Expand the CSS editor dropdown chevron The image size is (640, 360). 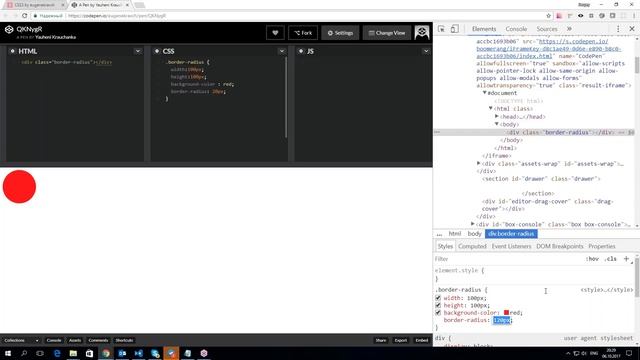tap(282, 51)
